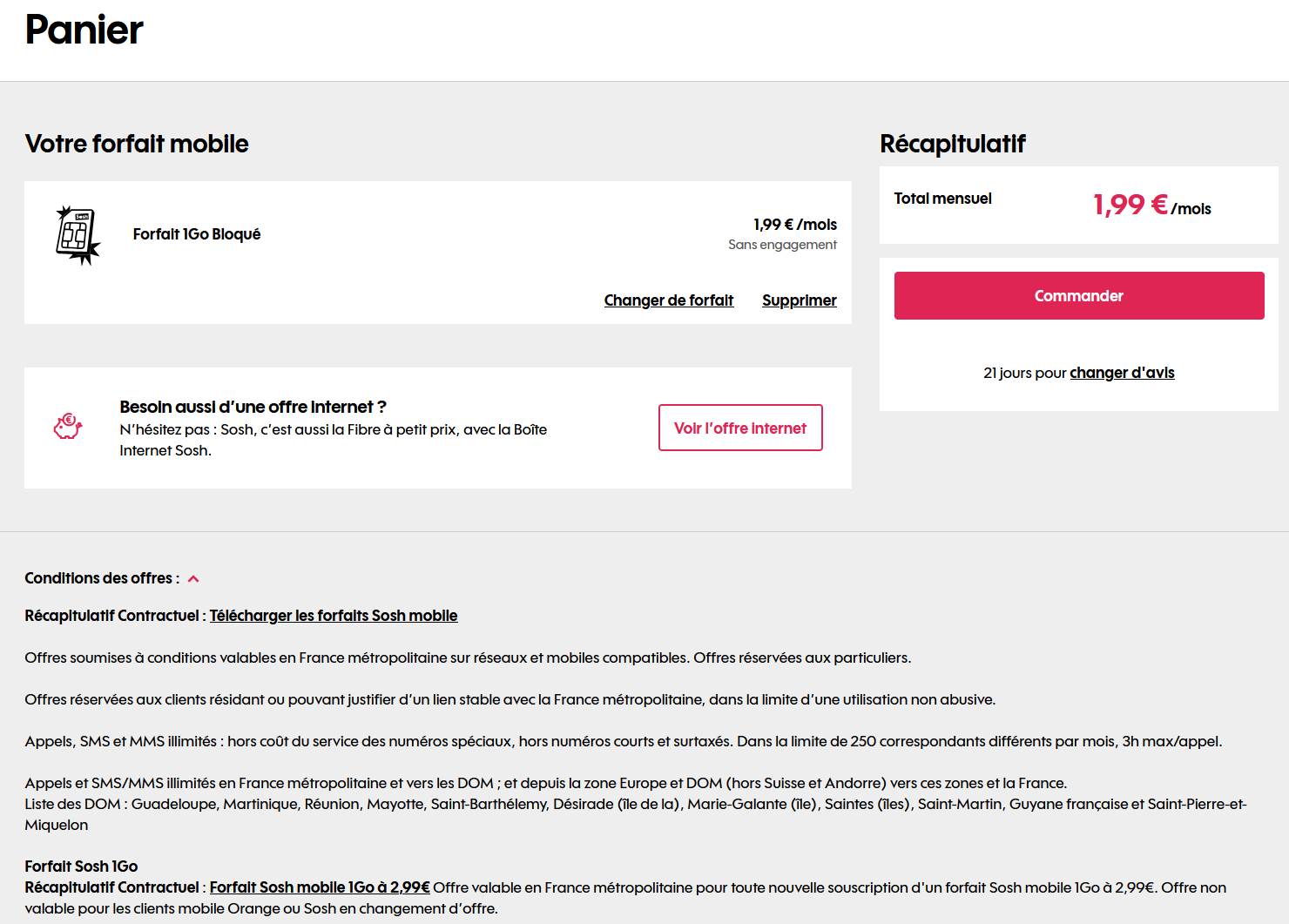
Task: Click the Panier page heading
Action: pyautogui.click(x=84, y=30)
